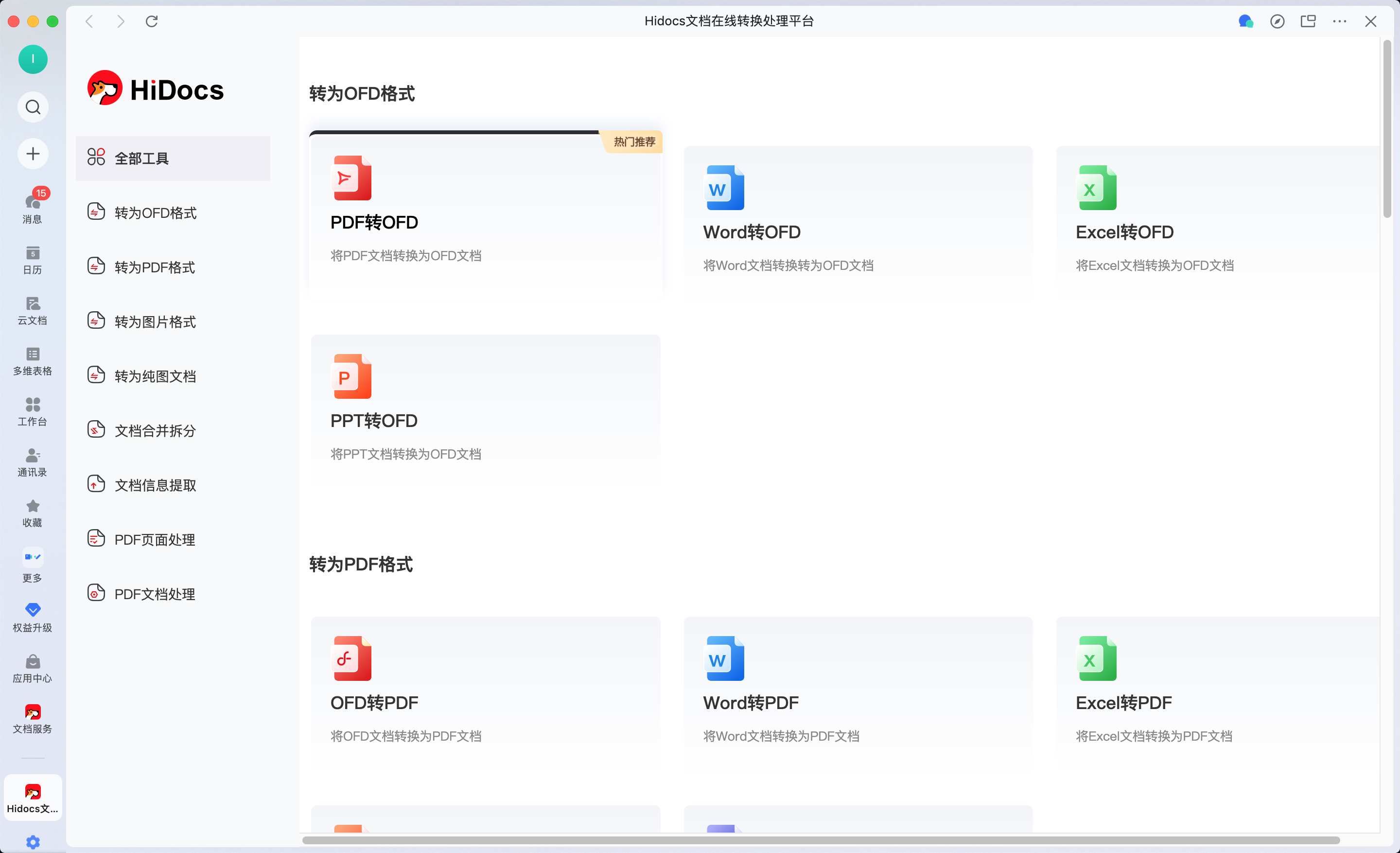
Task: Click the vertical scrollbar thumb
Action: (1387, 129)
